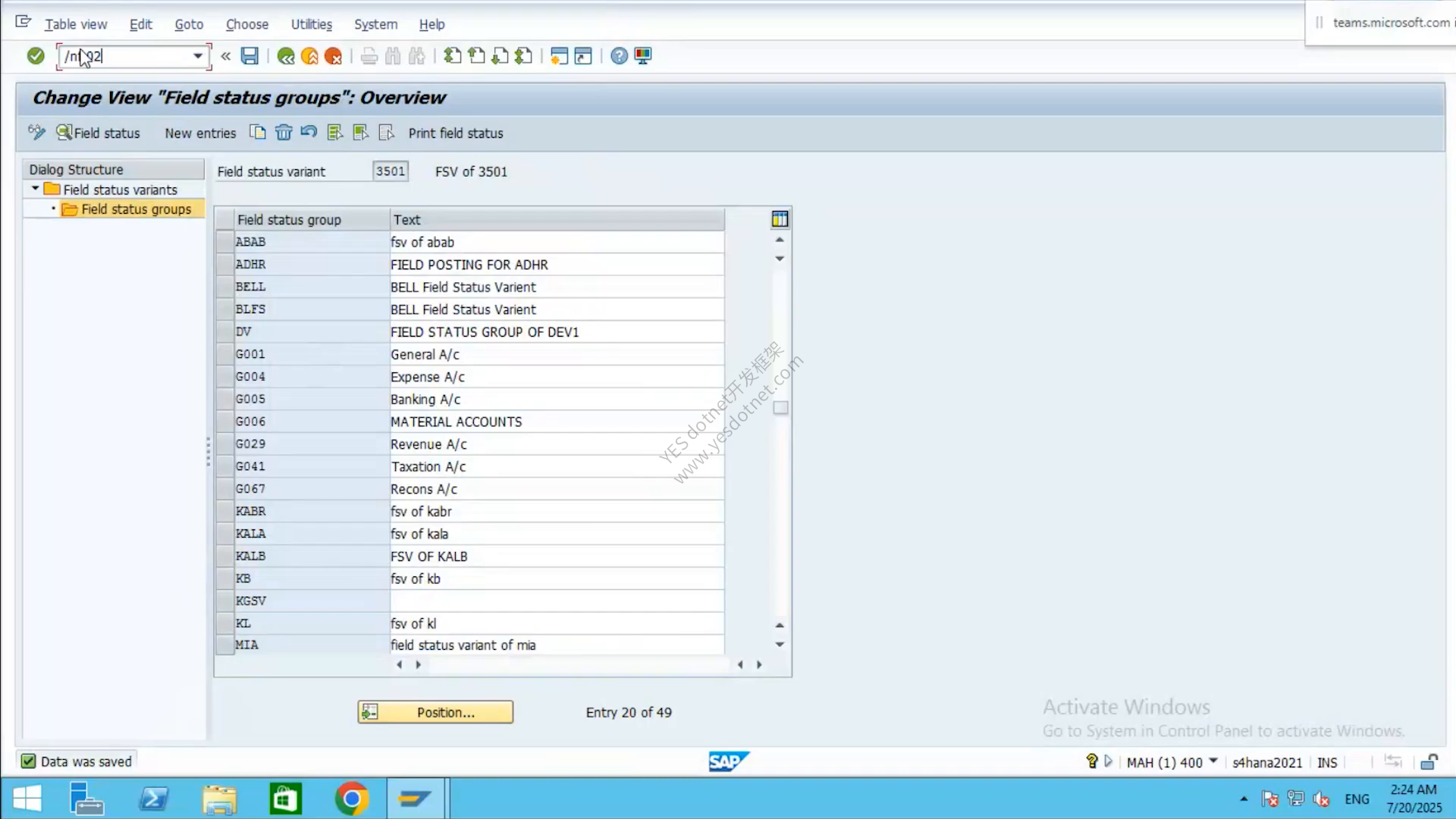Open table column settings icon

click(780, 220)
